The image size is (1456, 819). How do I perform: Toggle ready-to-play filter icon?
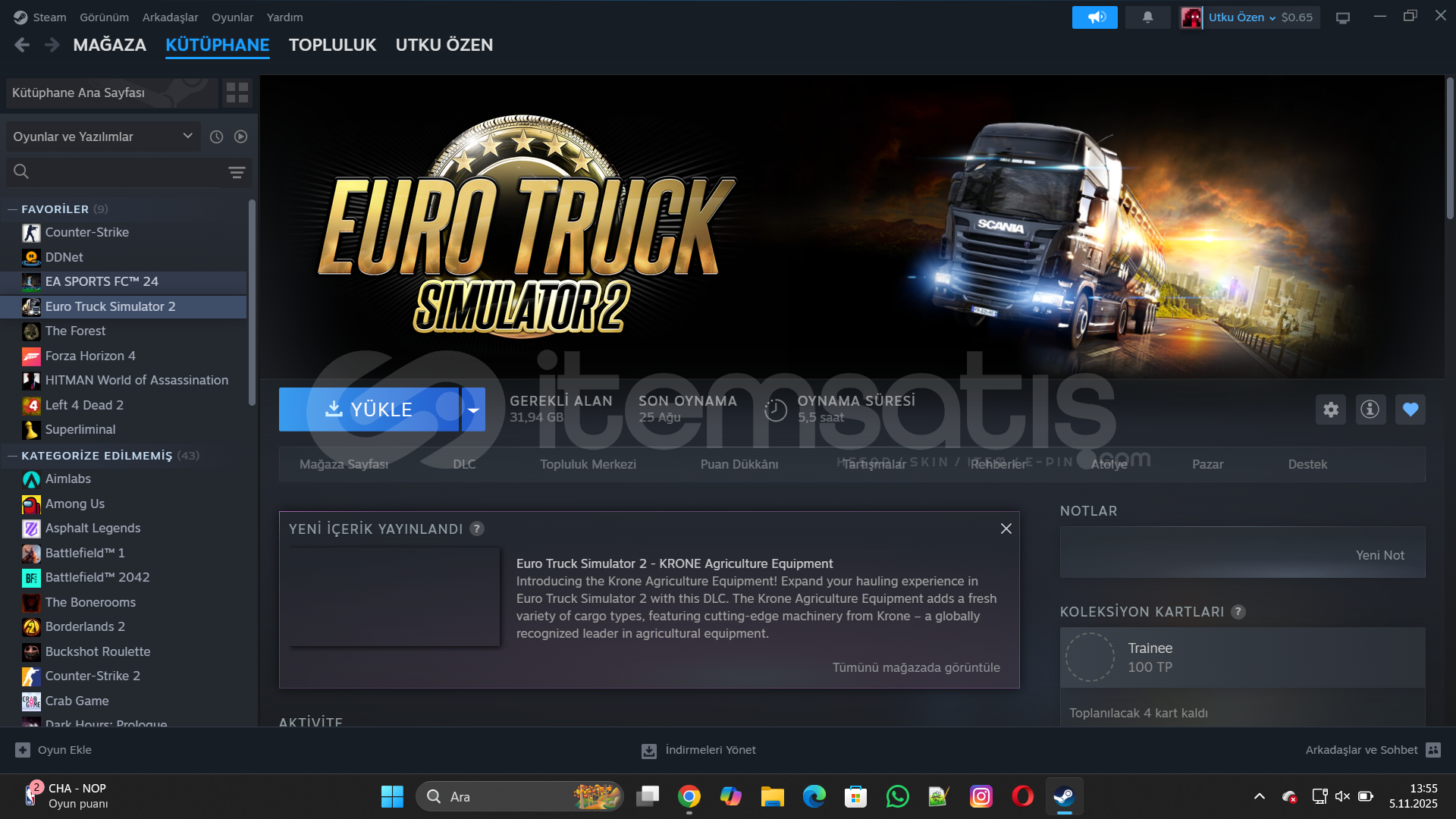241,136
